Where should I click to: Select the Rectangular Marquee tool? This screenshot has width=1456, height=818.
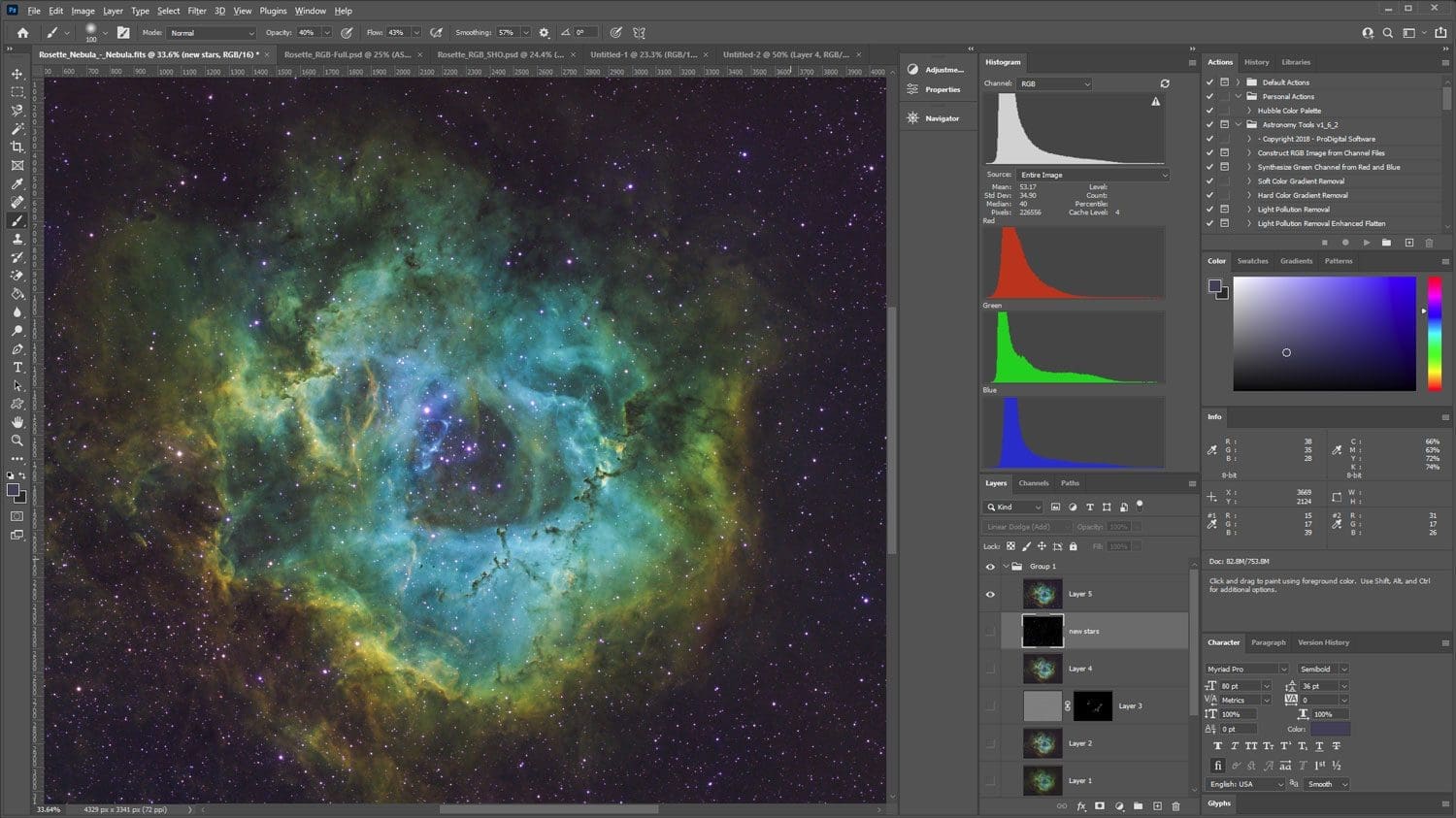pyautogui.click(x=17, y=92)
